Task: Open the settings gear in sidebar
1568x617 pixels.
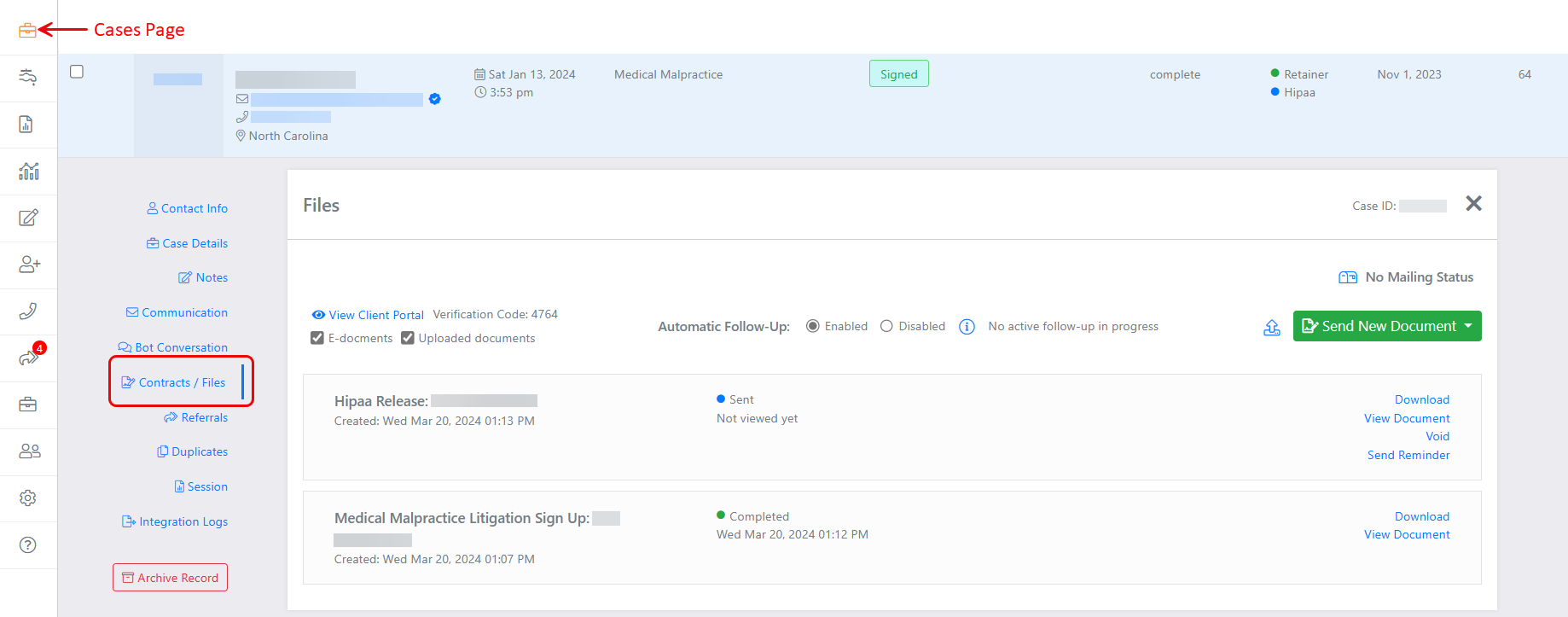Action: pos(28,498)
